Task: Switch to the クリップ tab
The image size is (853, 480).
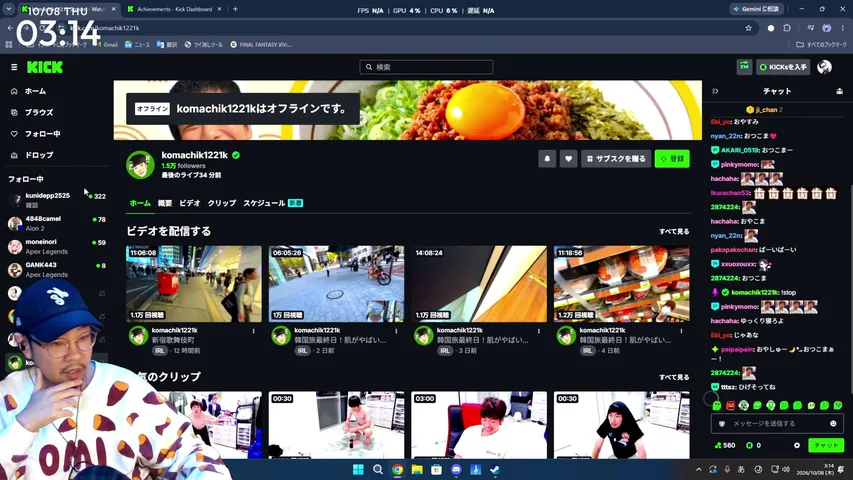Action: tap(221, 203)
